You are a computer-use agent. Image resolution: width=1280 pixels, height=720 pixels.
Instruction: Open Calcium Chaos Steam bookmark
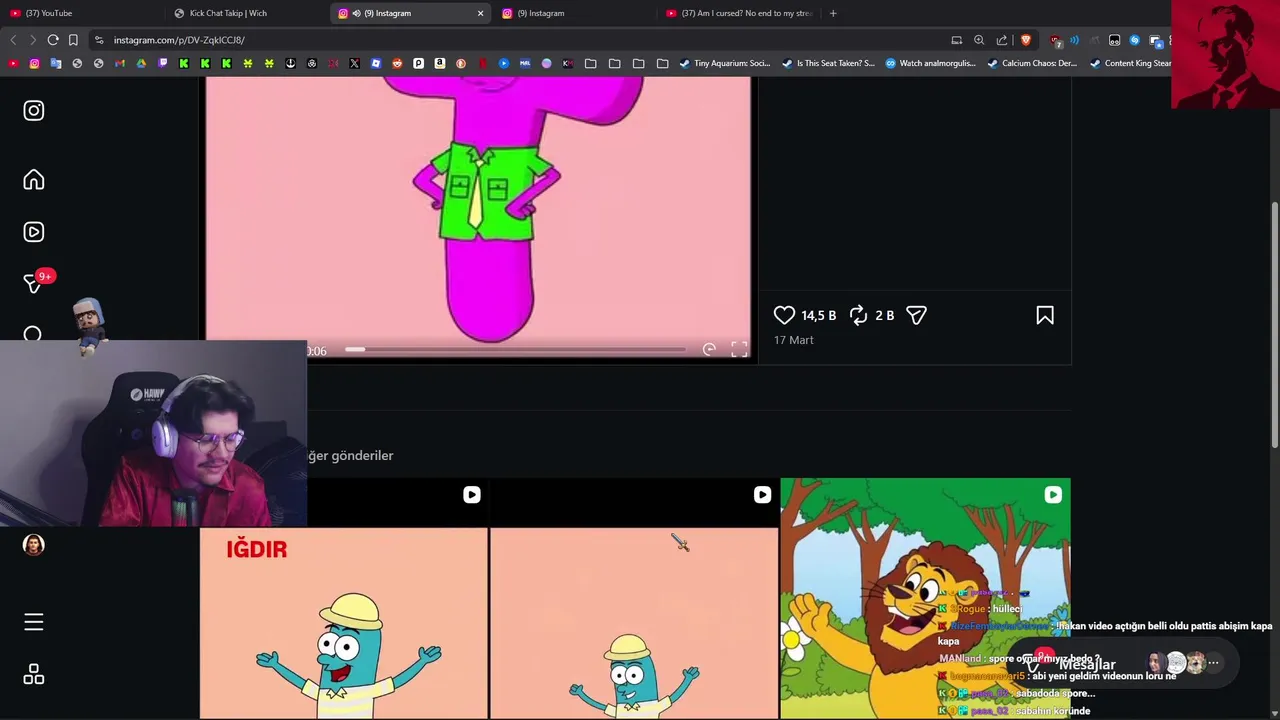coord(1032,63)
